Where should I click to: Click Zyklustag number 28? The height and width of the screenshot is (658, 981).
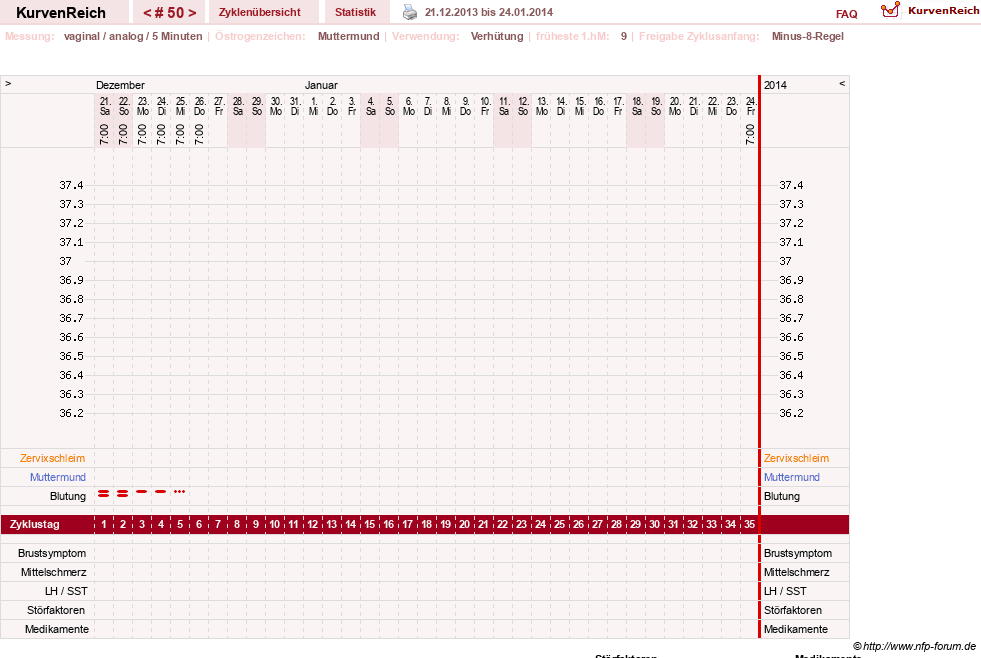[616, 524]
